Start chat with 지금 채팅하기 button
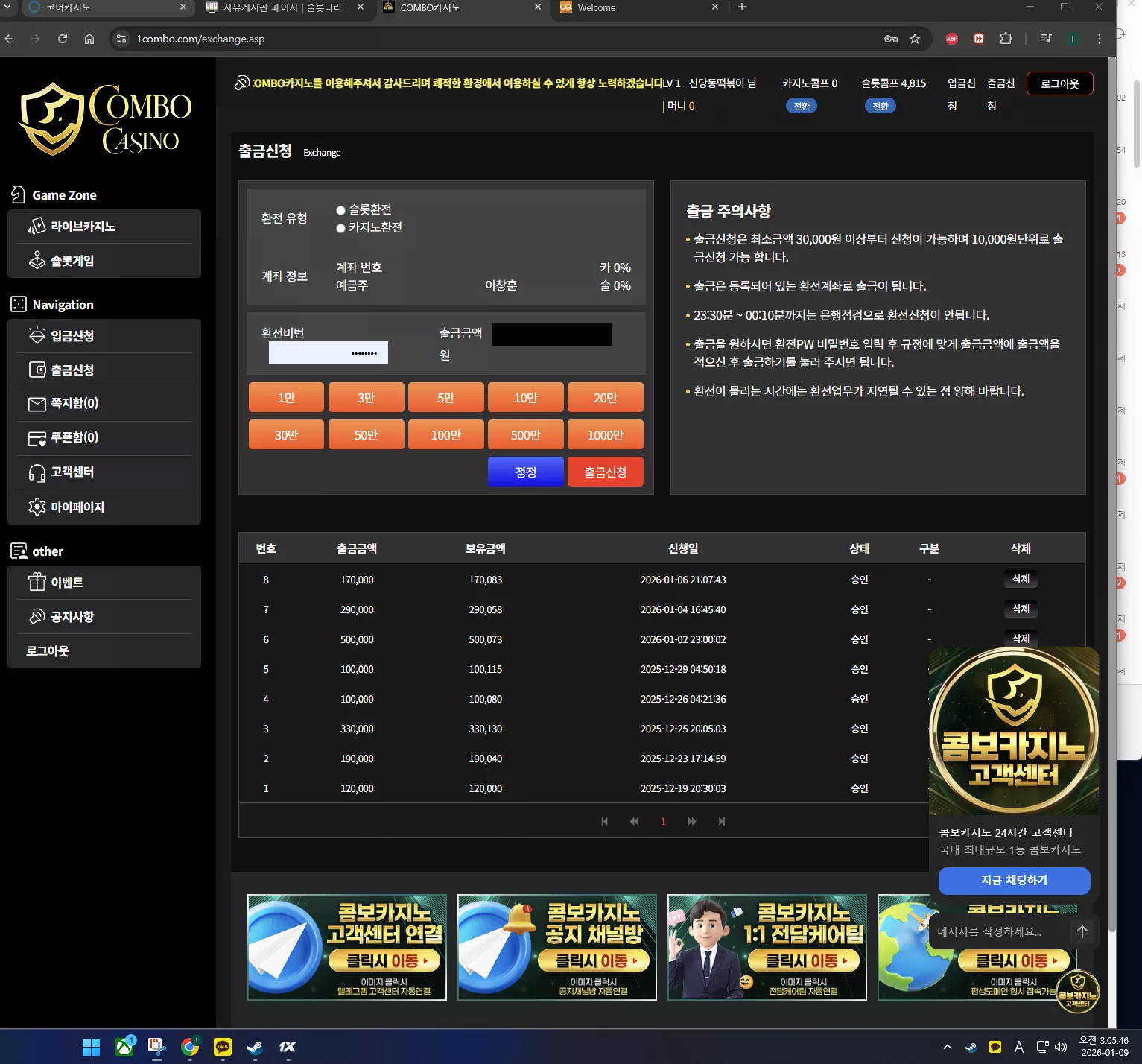Viewport: 1142px width, 1064px height. (1014, 881)
